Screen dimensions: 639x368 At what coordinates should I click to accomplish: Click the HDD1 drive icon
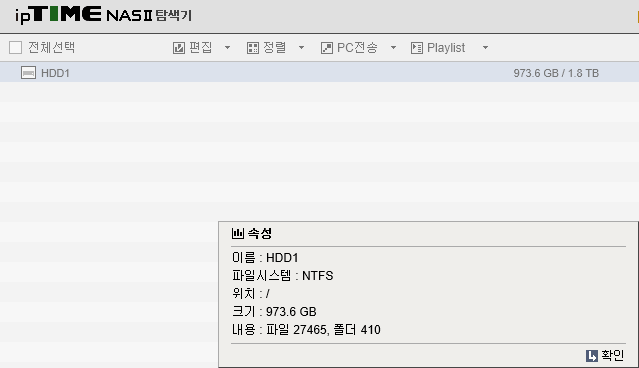point(29,73)
